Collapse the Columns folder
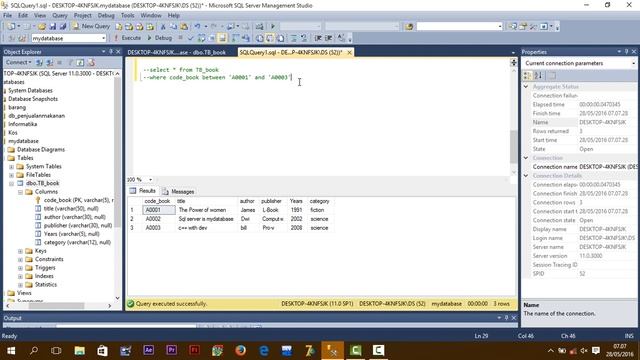The width and height of the screenshot is (640, 360). coord(20,192)
